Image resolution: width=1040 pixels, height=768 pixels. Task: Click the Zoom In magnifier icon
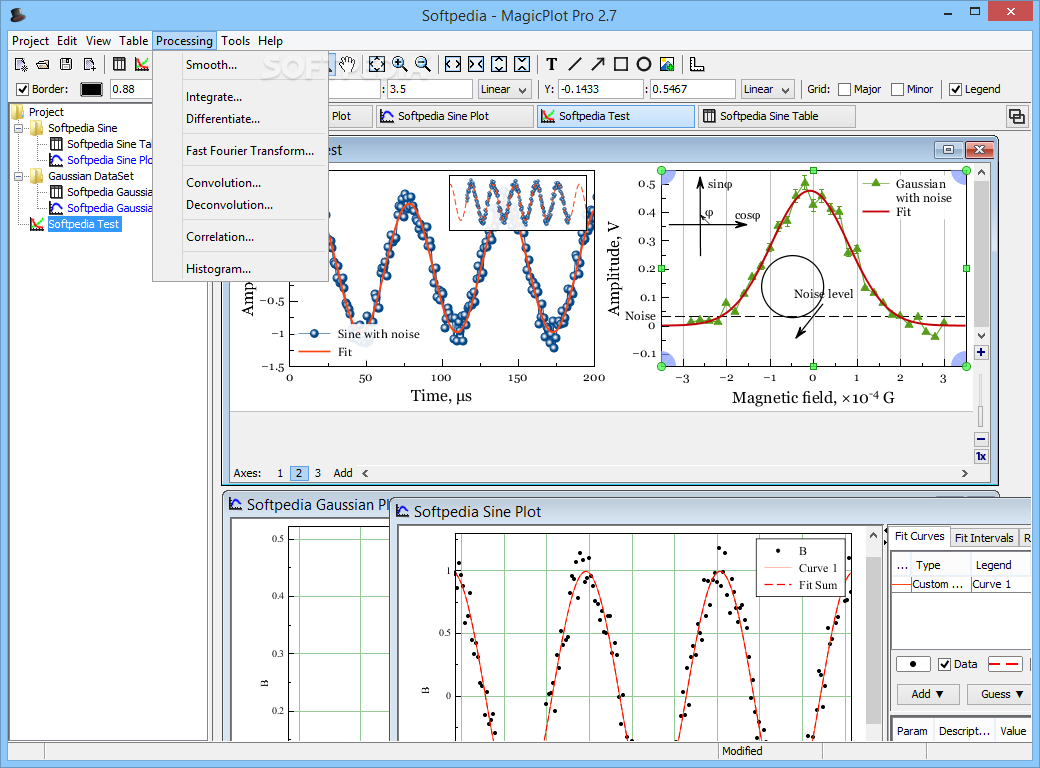pos(400,64)
